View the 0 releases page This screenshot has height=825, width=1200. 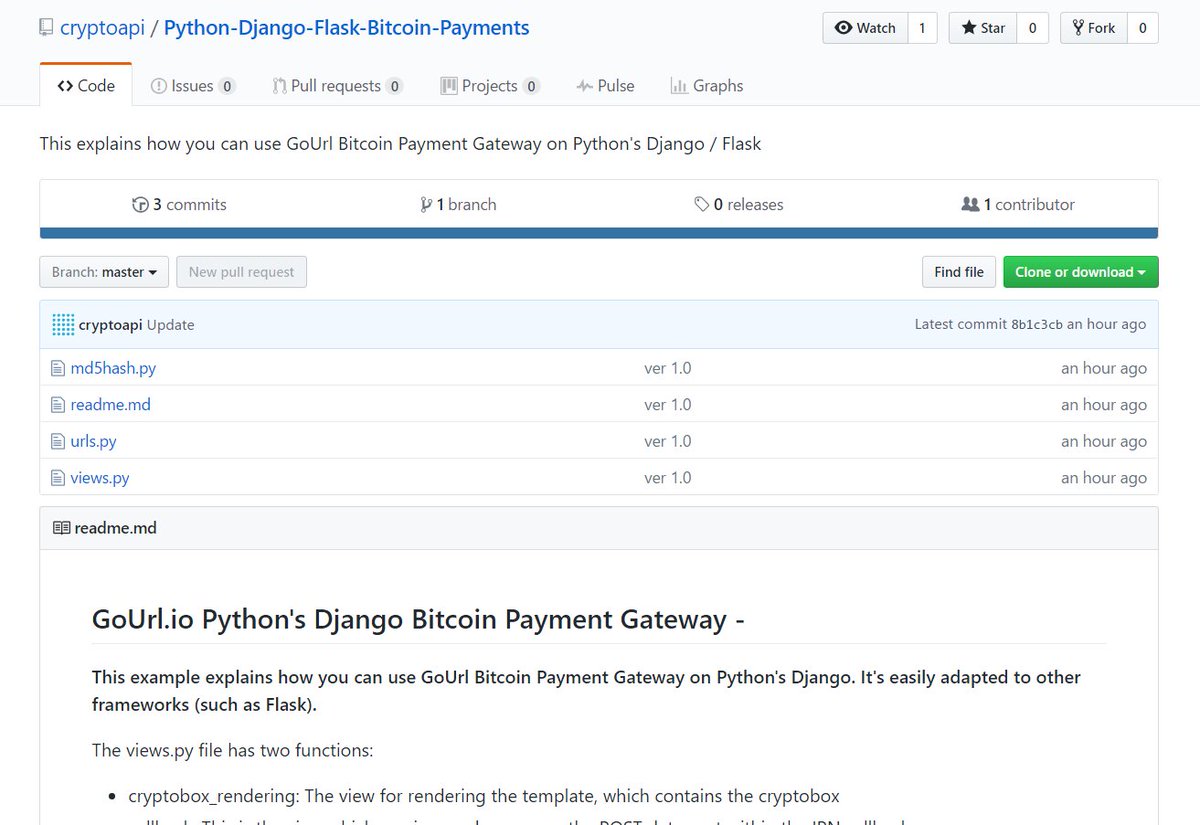tap(739, 204)
